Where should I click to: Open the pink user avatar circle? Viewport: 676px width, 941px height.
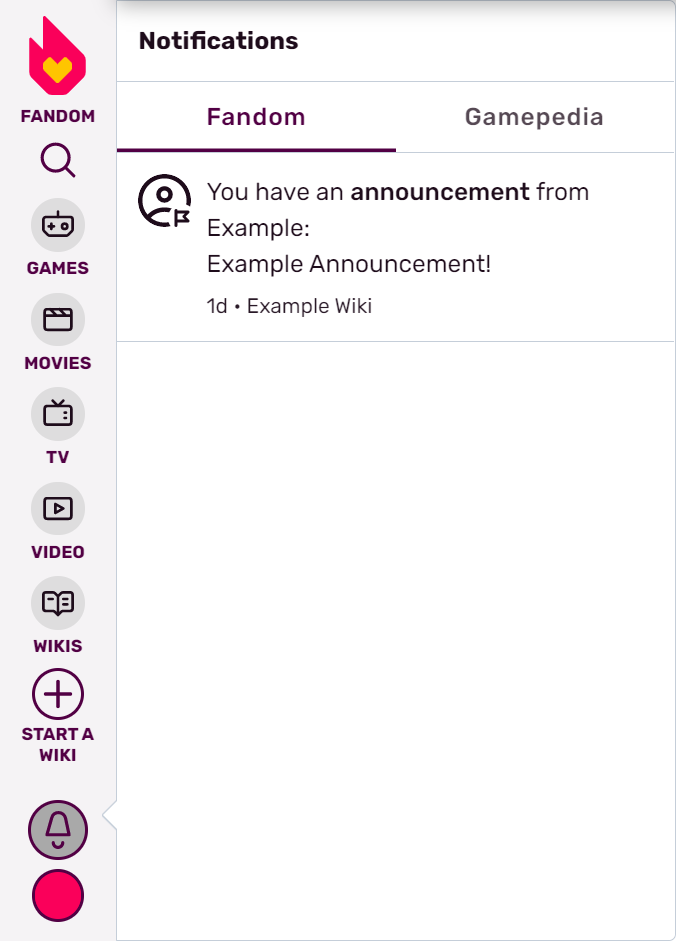point(57,895)
